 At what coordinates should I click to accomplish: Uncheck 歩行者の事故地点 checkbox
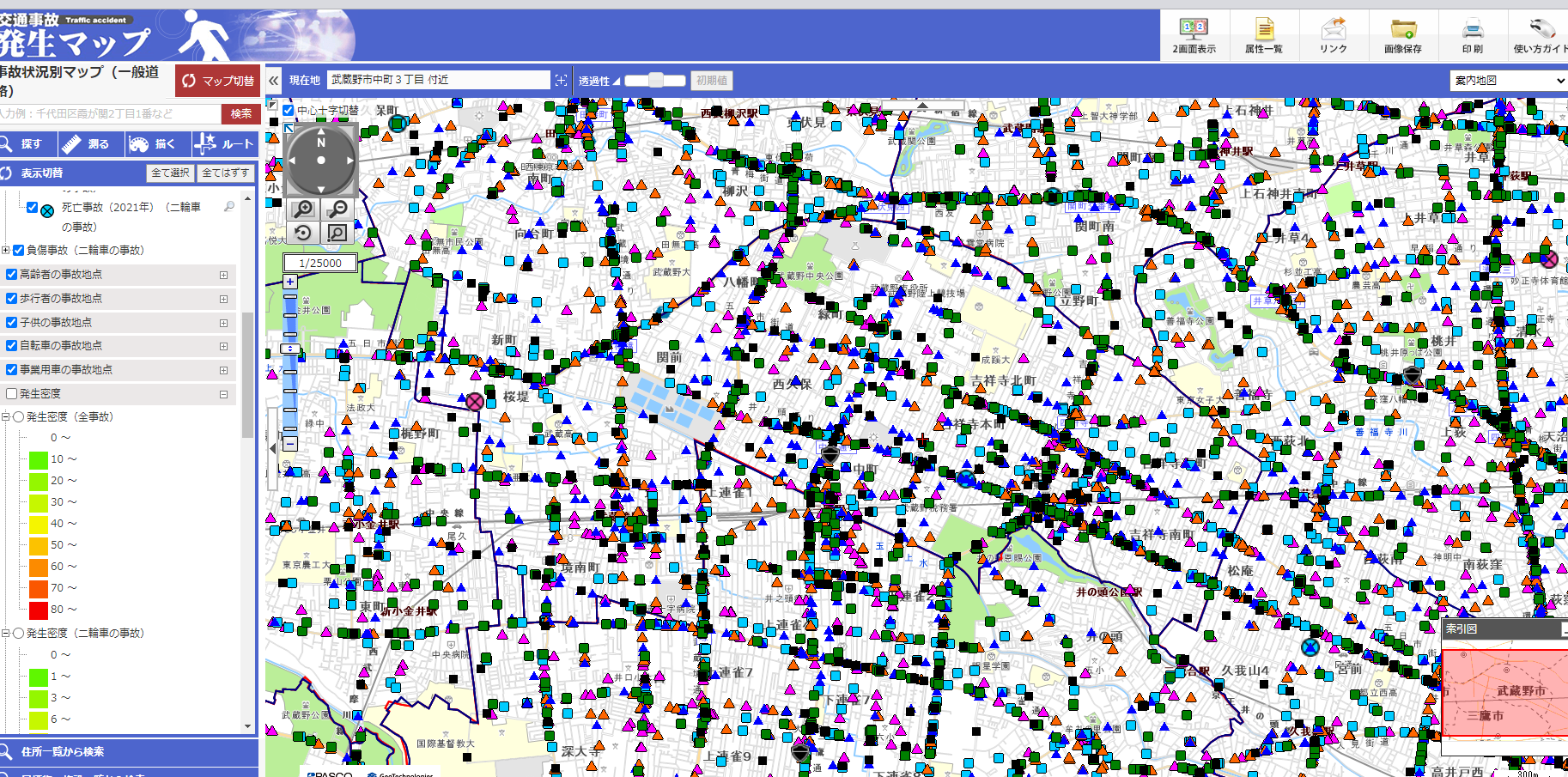[11, 299]
